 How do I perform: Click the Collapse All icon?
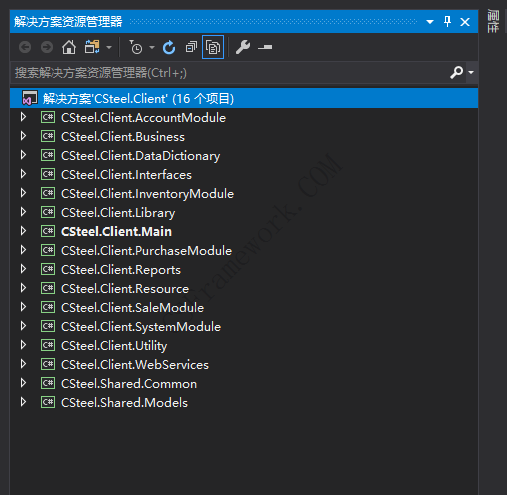tap(191, 47)
